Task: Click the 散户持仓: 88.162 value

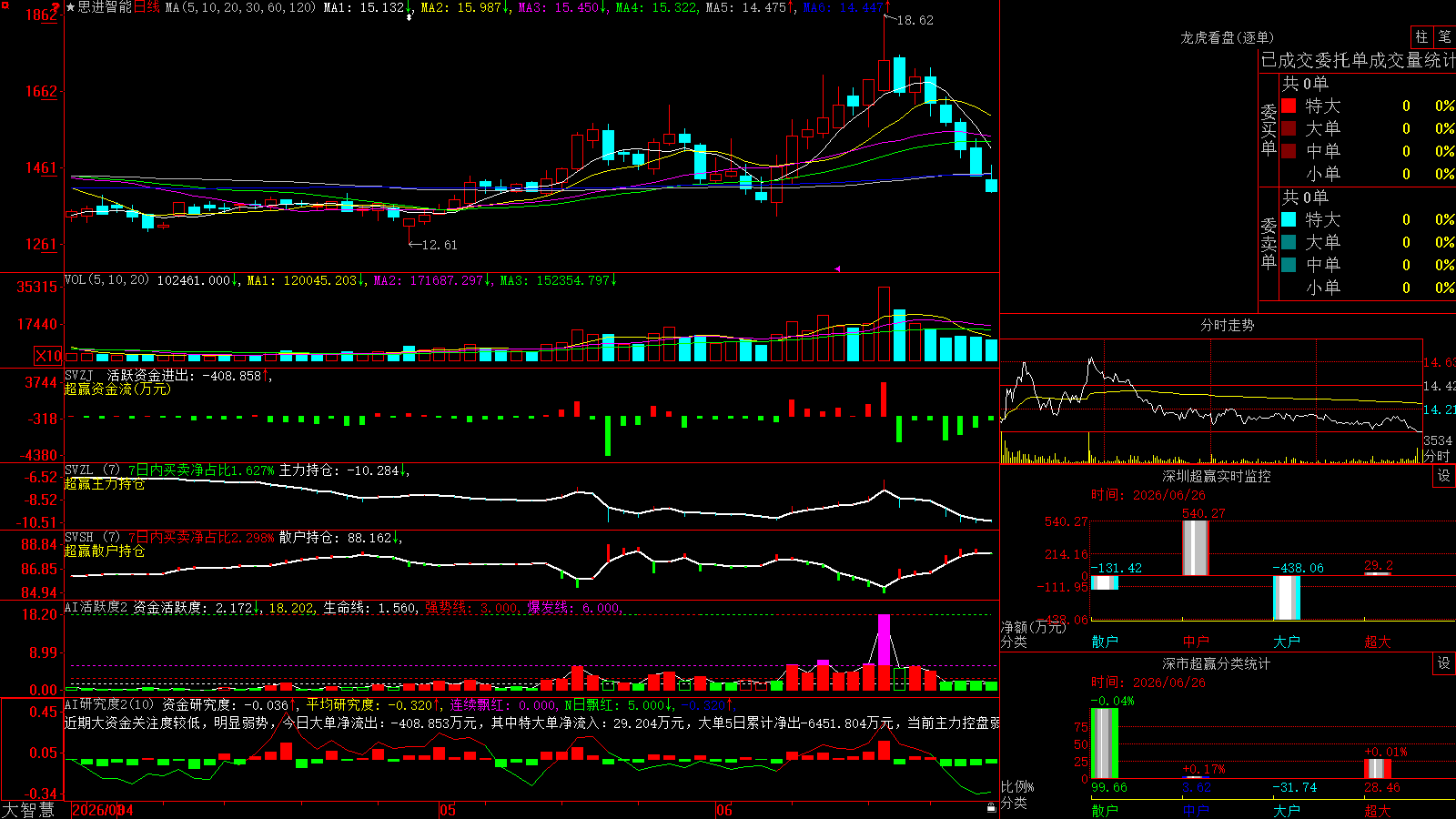Action: [335, 537]
